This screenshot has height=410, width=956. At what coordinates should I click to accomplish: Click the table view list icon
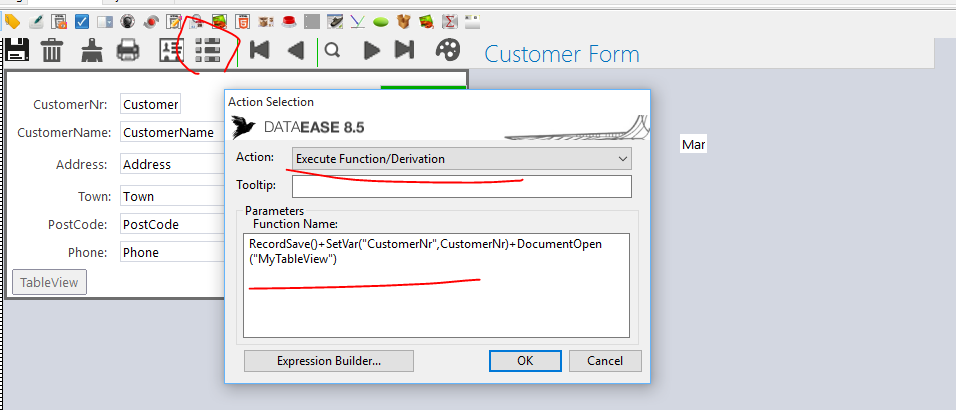coord(208,50)
